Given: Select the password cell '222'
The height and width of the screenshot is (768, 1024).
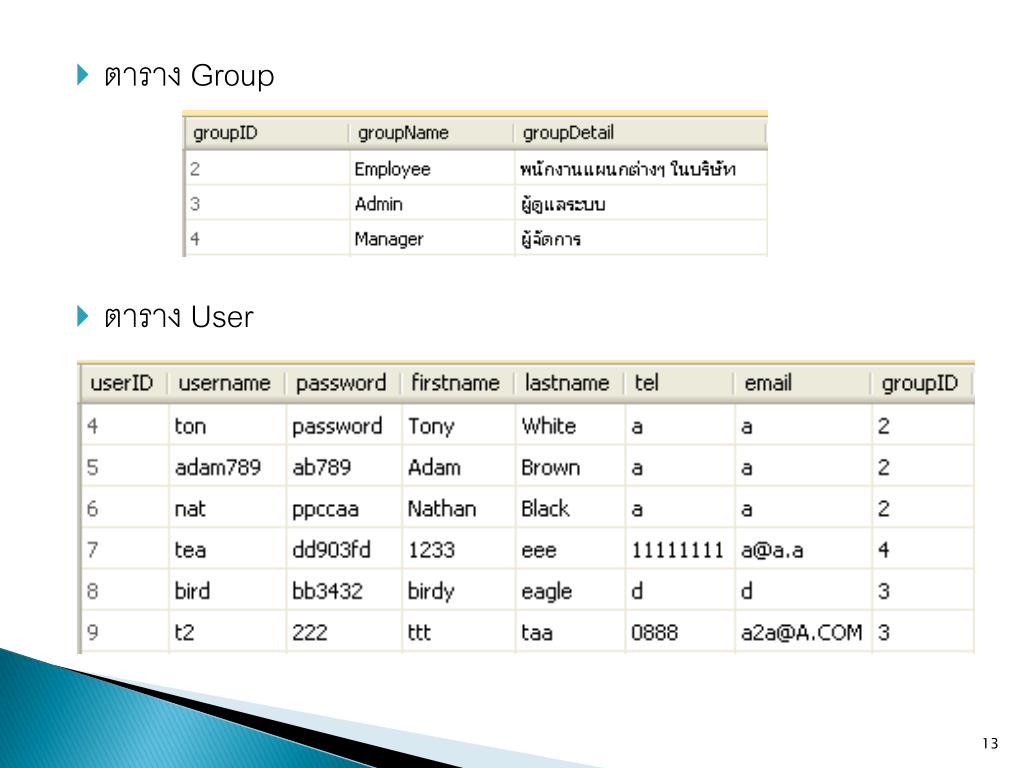Looking at the screenshot, I should point(344,632).
